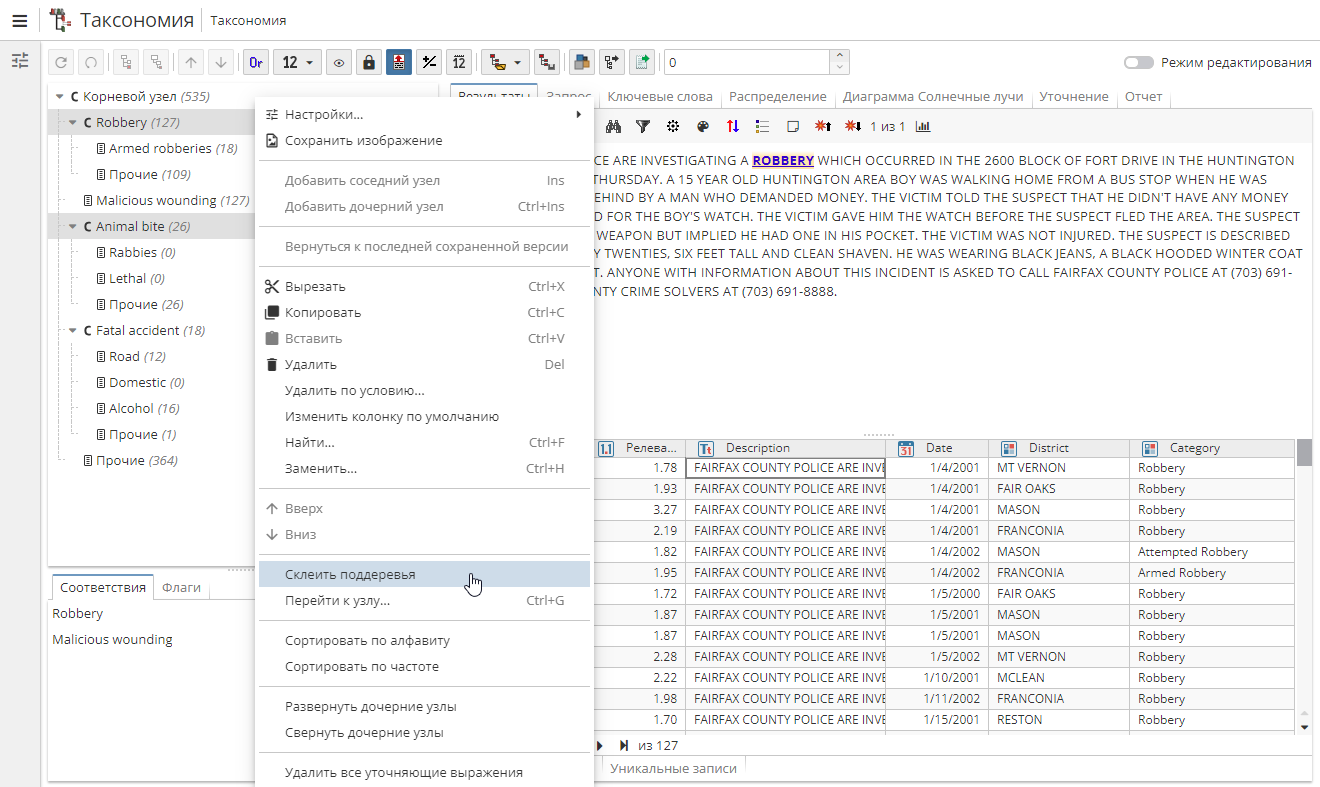Click the green sheet export icon
The height and width of the screenshot is (787, 1320).
tap(641, 62)
